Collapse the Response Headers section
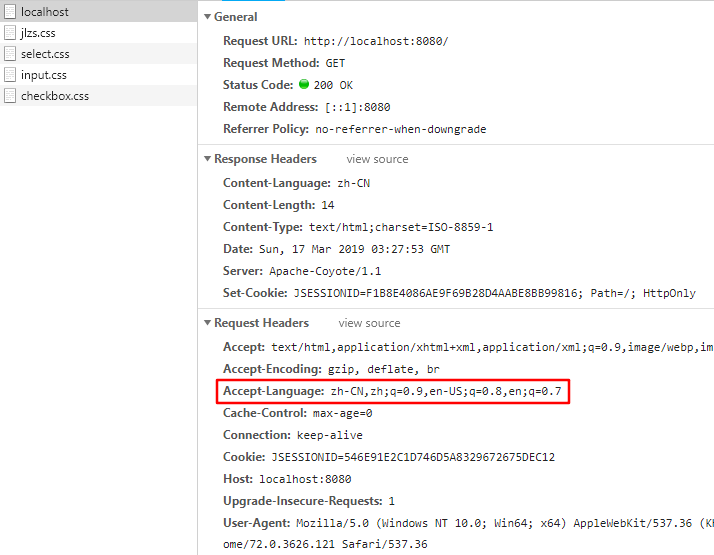 point(207,159)
